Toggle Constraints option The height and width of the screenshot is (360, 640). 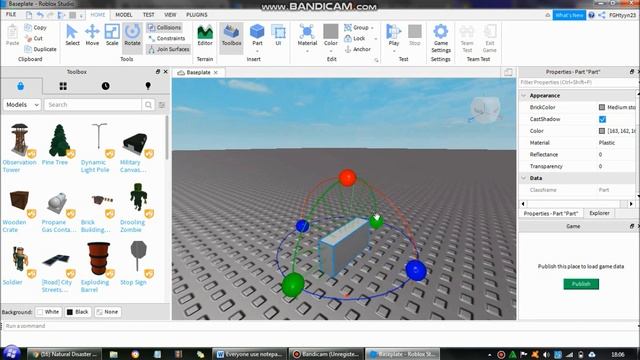(x=167, y=38)
